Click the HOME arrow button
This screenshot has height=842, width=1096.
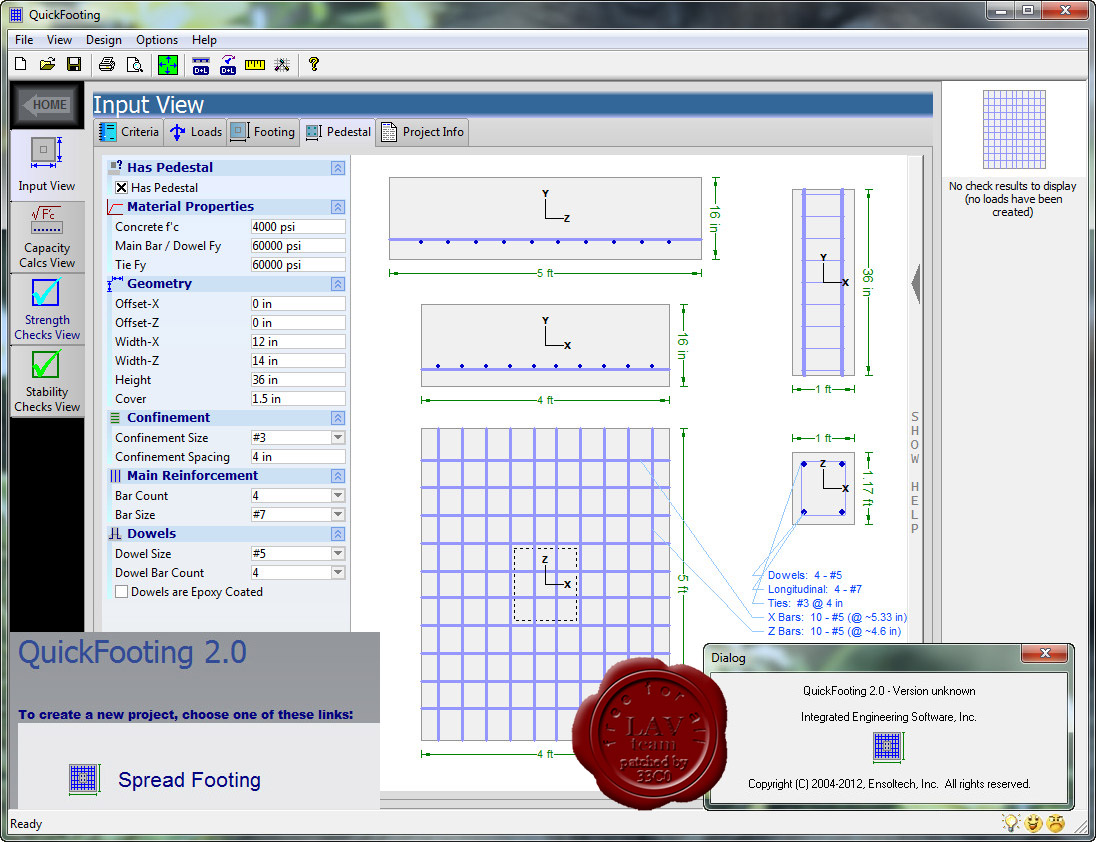pos(47,105)
